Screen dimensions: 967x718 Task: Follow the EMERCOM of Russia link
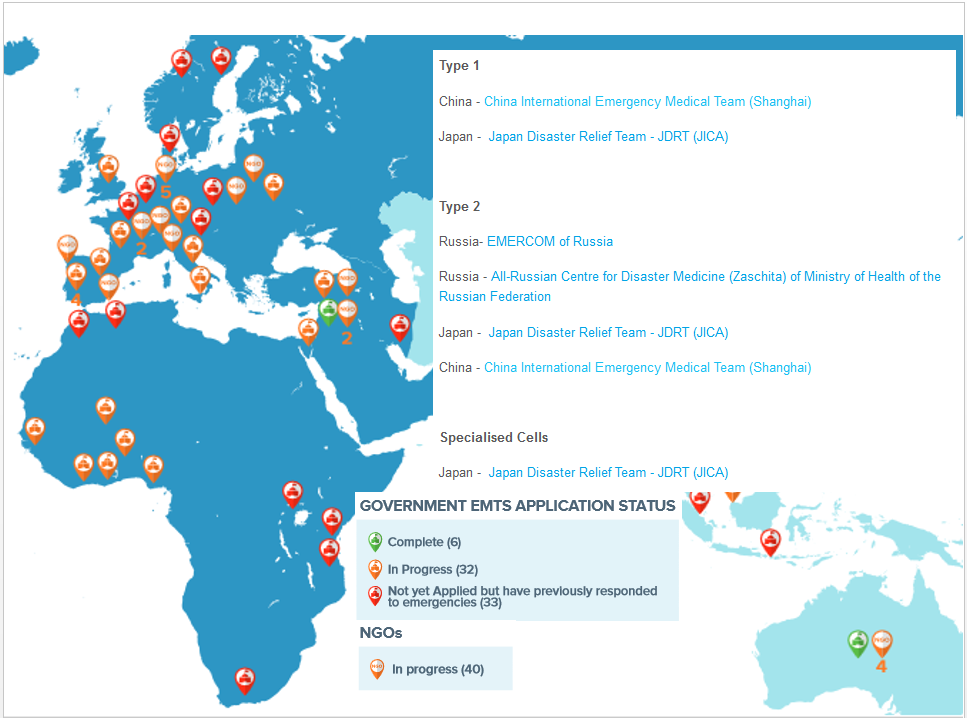[550, 241]
